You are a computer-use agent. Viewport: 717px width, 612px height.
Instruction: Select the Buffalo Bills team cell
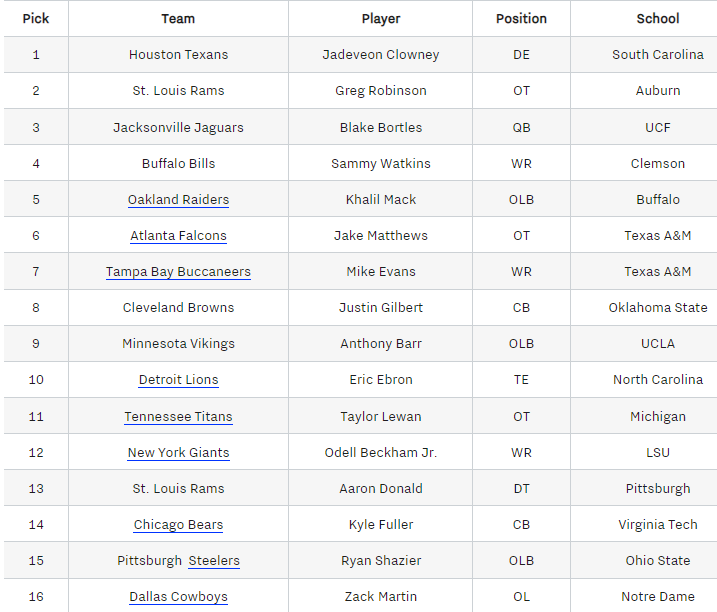click(x=178, y=163)
